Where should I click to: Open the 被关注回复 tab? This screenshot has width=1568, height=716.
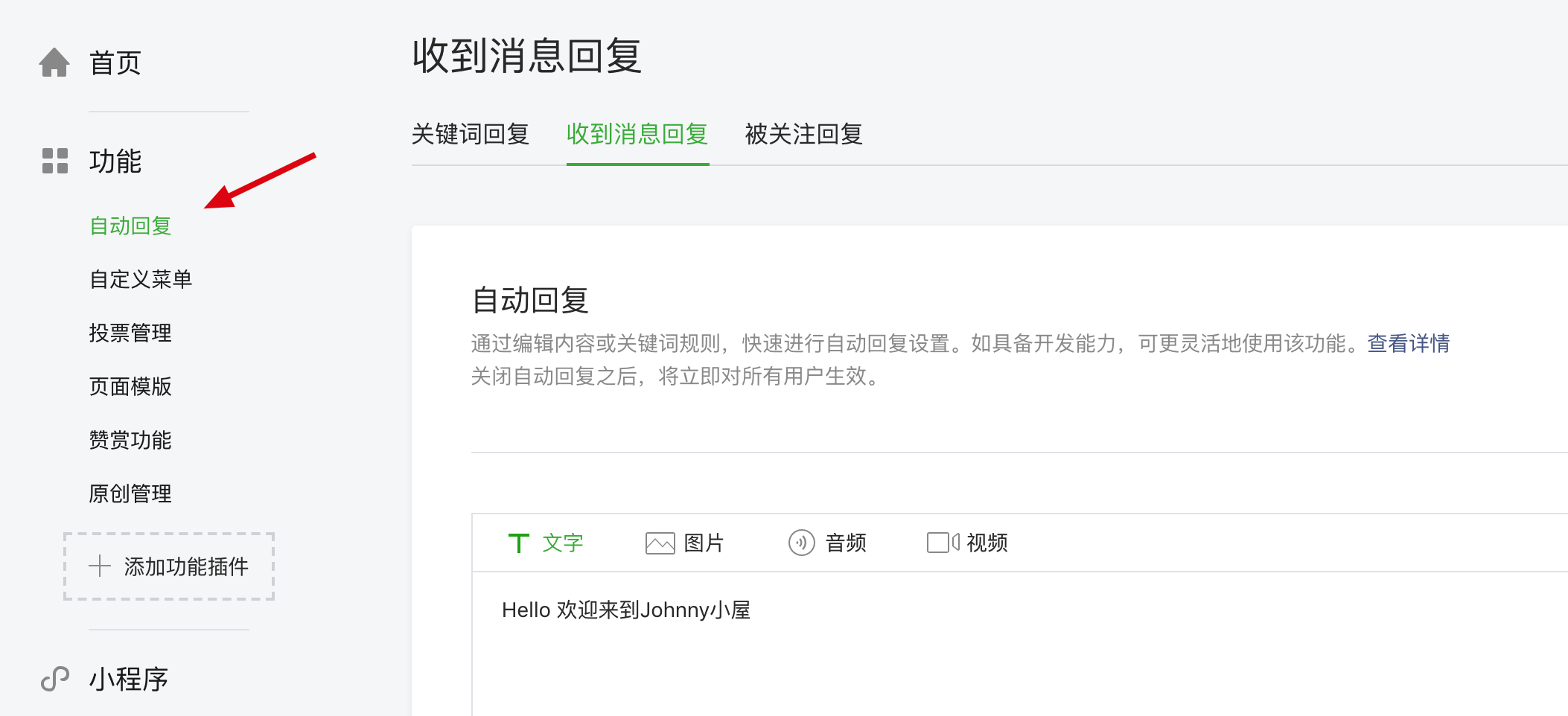(803, 135)
